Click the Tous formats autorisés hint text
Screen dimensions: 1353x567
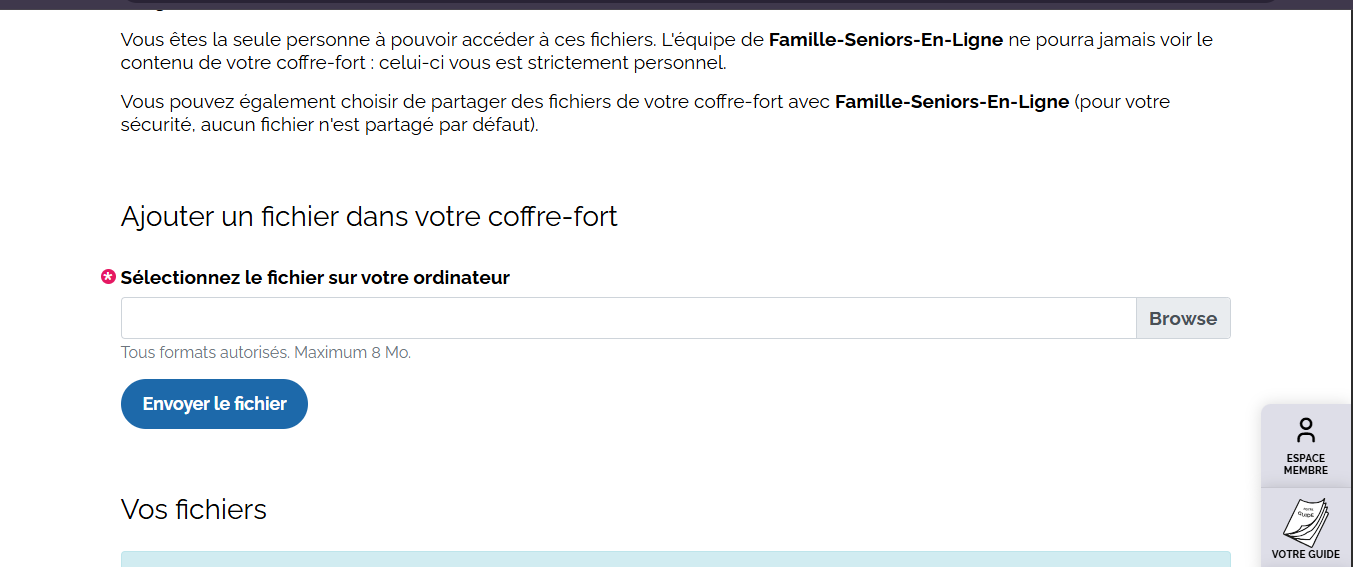pyautogui.click(x=266, y=352)
